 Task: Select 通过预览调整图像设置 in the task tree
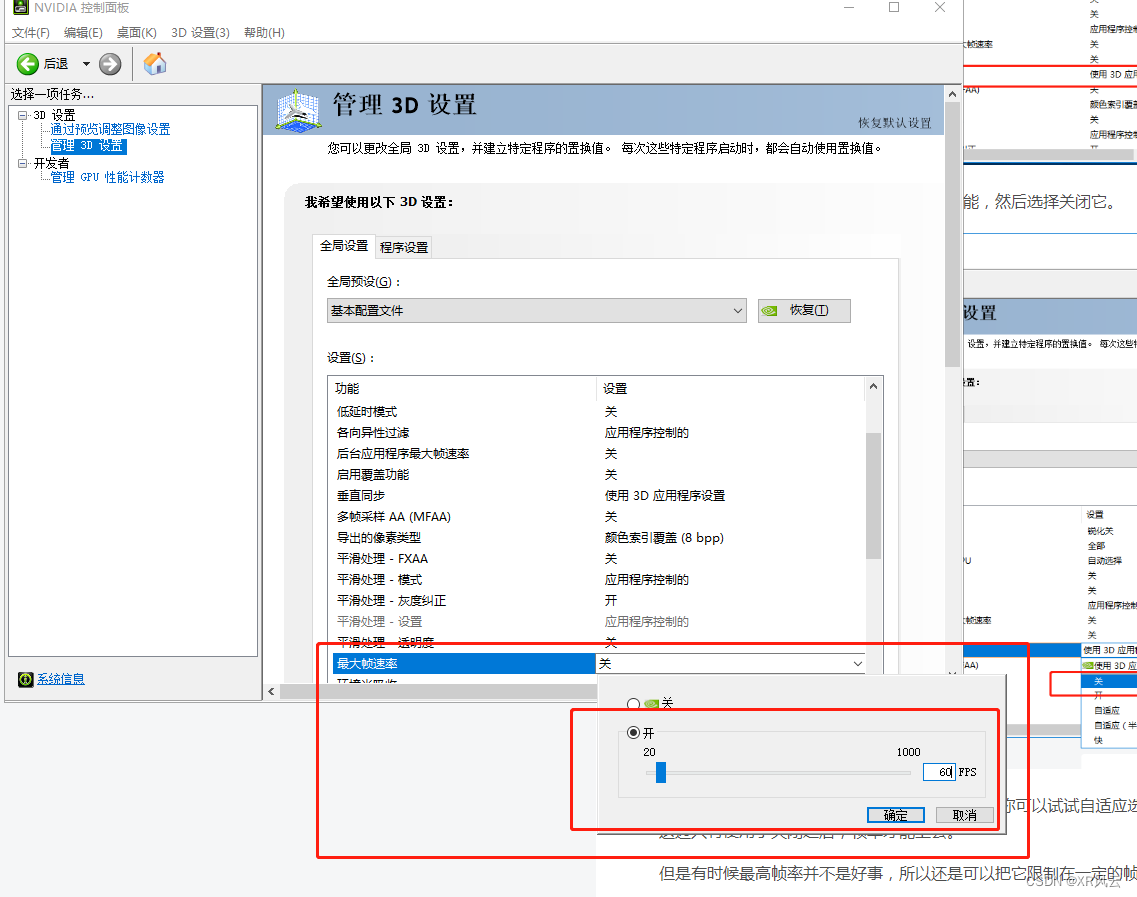point(110,129)
